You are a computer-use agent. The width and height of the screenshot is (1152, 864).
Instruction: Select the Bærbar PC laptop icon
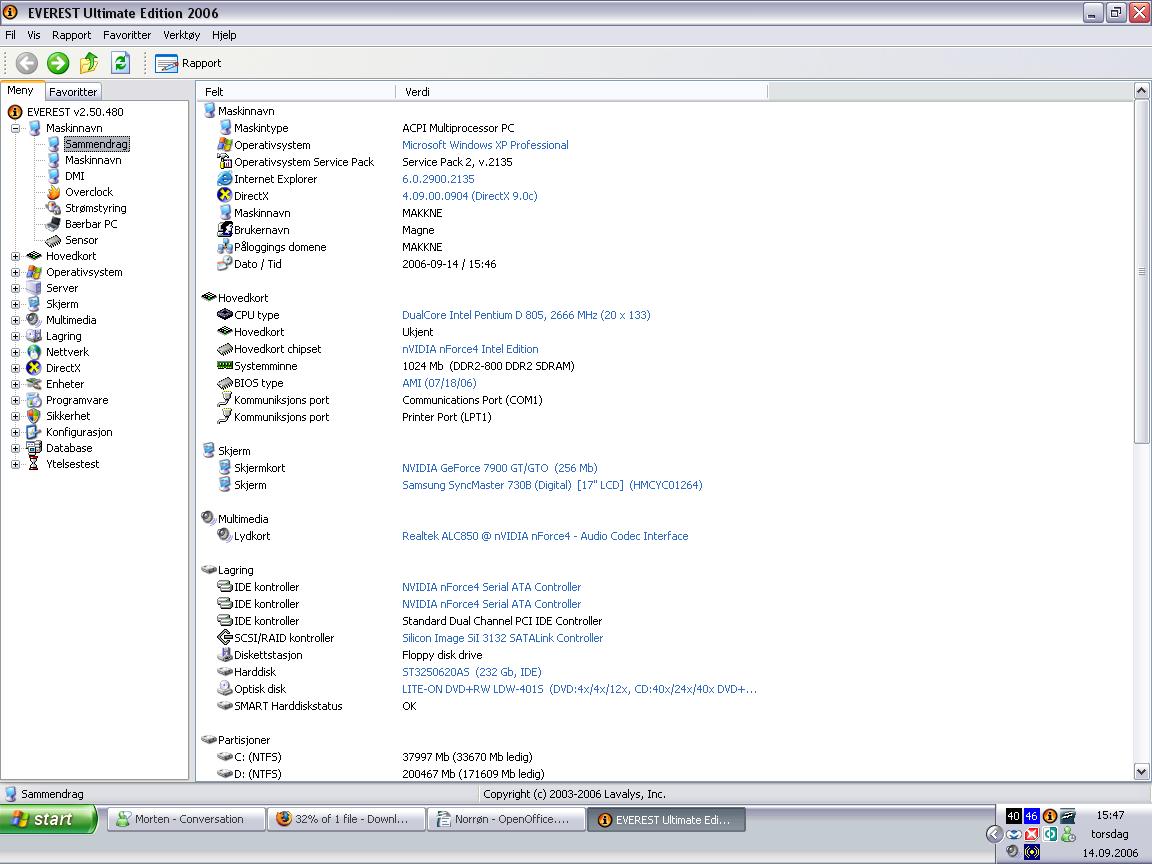click(x=54, y=224)
